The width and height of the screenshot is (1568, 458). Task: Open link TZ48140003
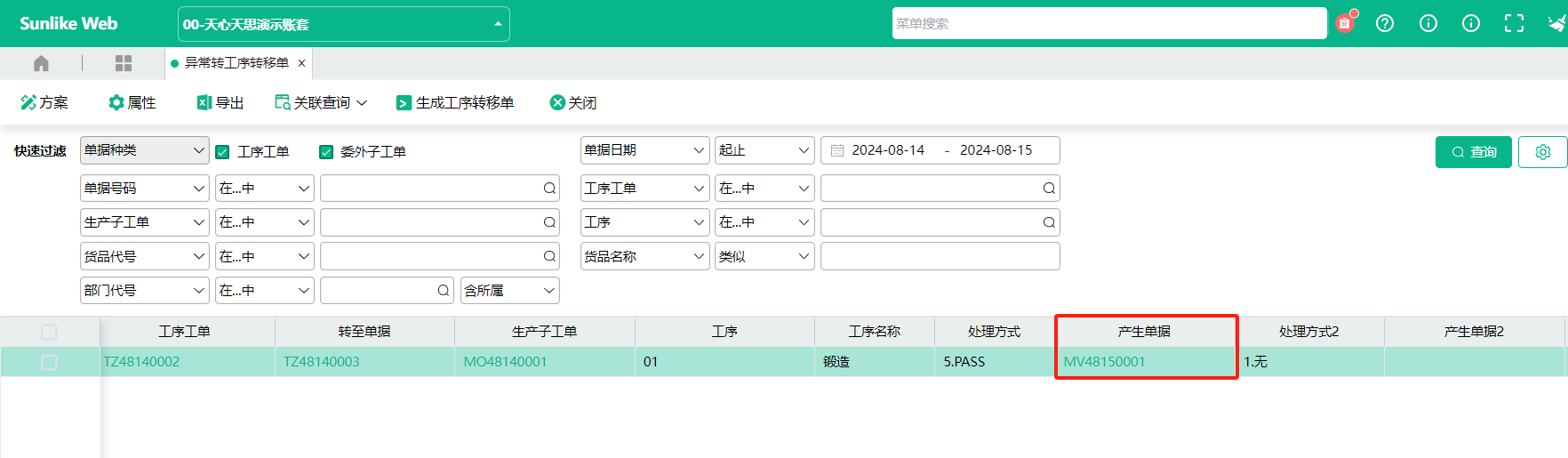pyautogui.click(x=322, y=362)
